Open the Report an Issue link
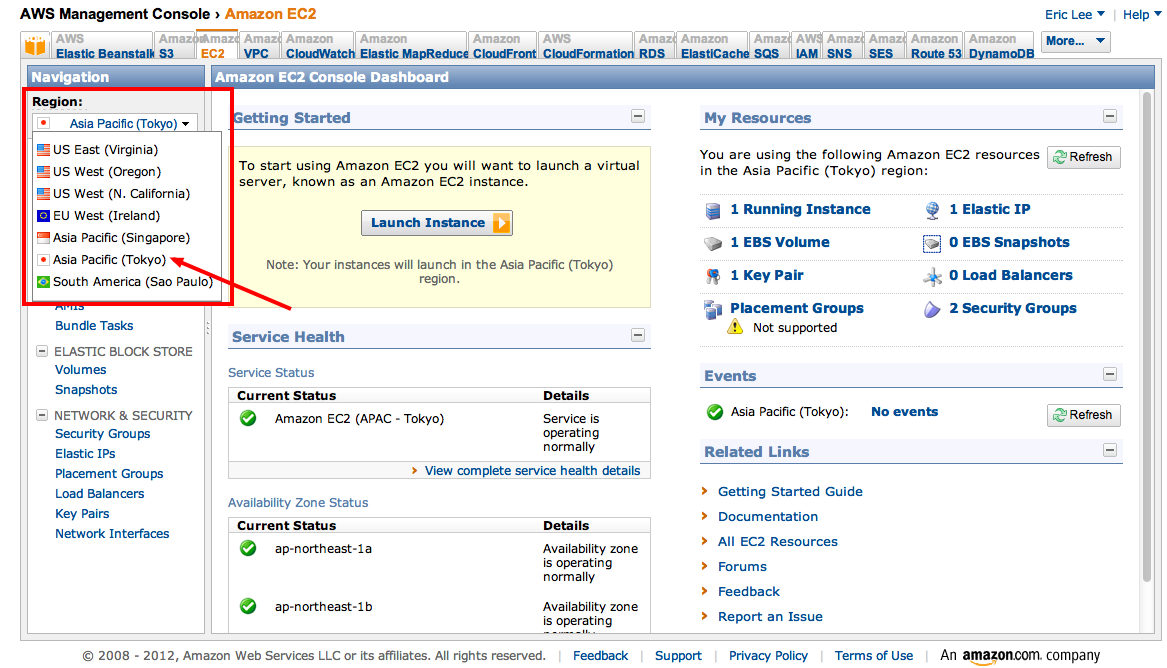This screenshot has height=668, width=1167. coord(770,617)
